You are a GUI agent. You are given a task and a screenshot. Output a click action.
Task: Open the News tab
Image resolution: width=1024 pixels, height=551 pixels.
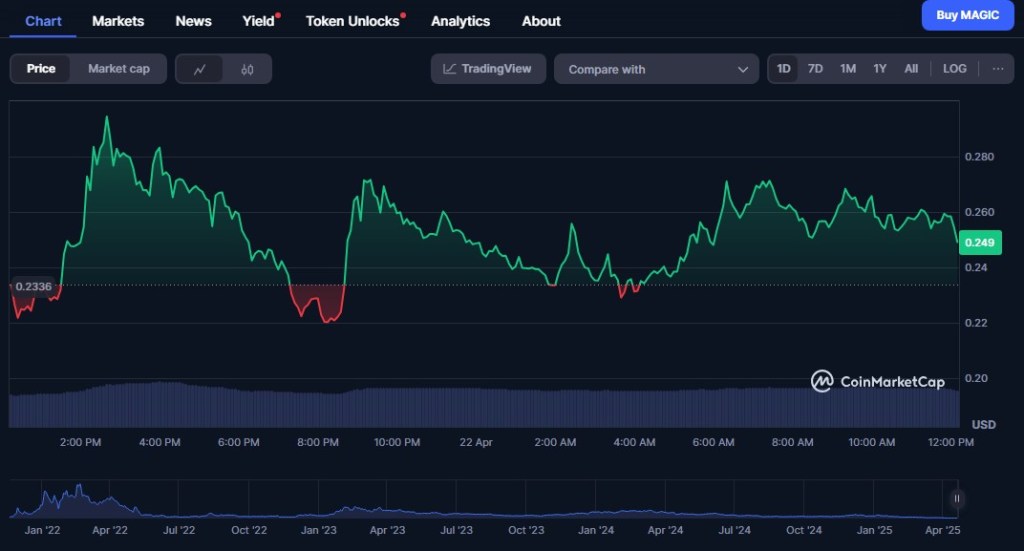click(x=193, y=21)
